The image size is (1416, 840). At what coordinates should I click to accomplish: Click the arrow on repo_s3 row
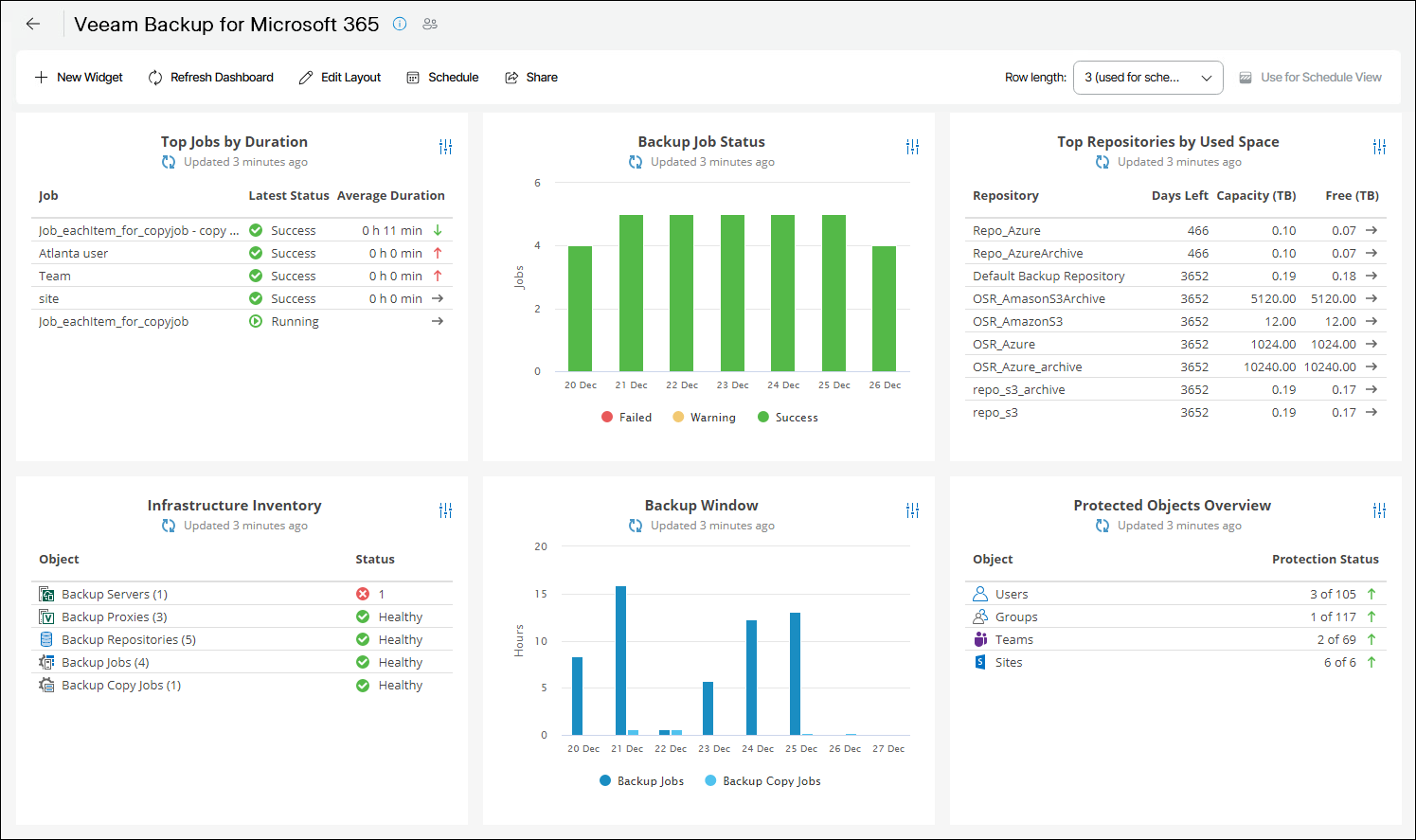[1371, 412]
